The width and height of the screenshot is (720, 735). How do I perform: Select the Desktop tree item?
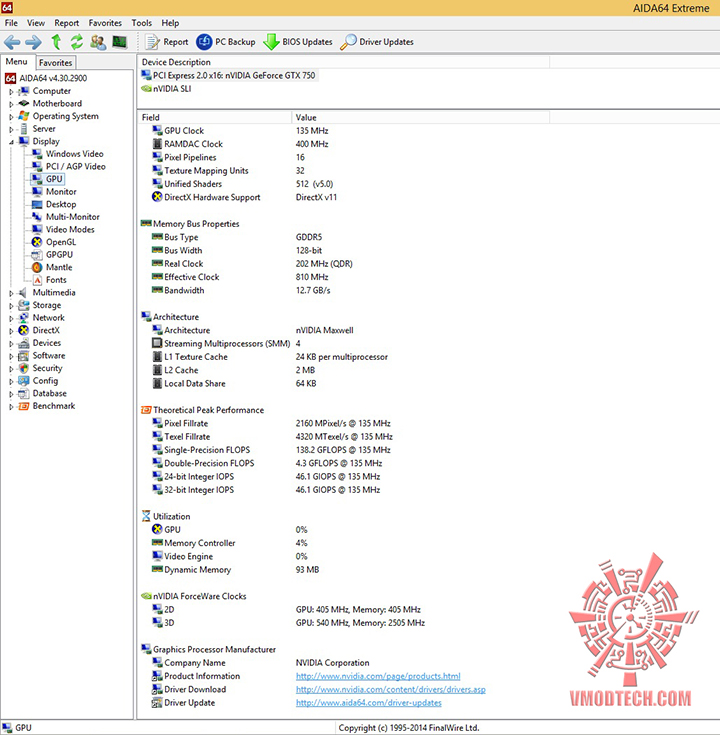(x=61, y=204)
